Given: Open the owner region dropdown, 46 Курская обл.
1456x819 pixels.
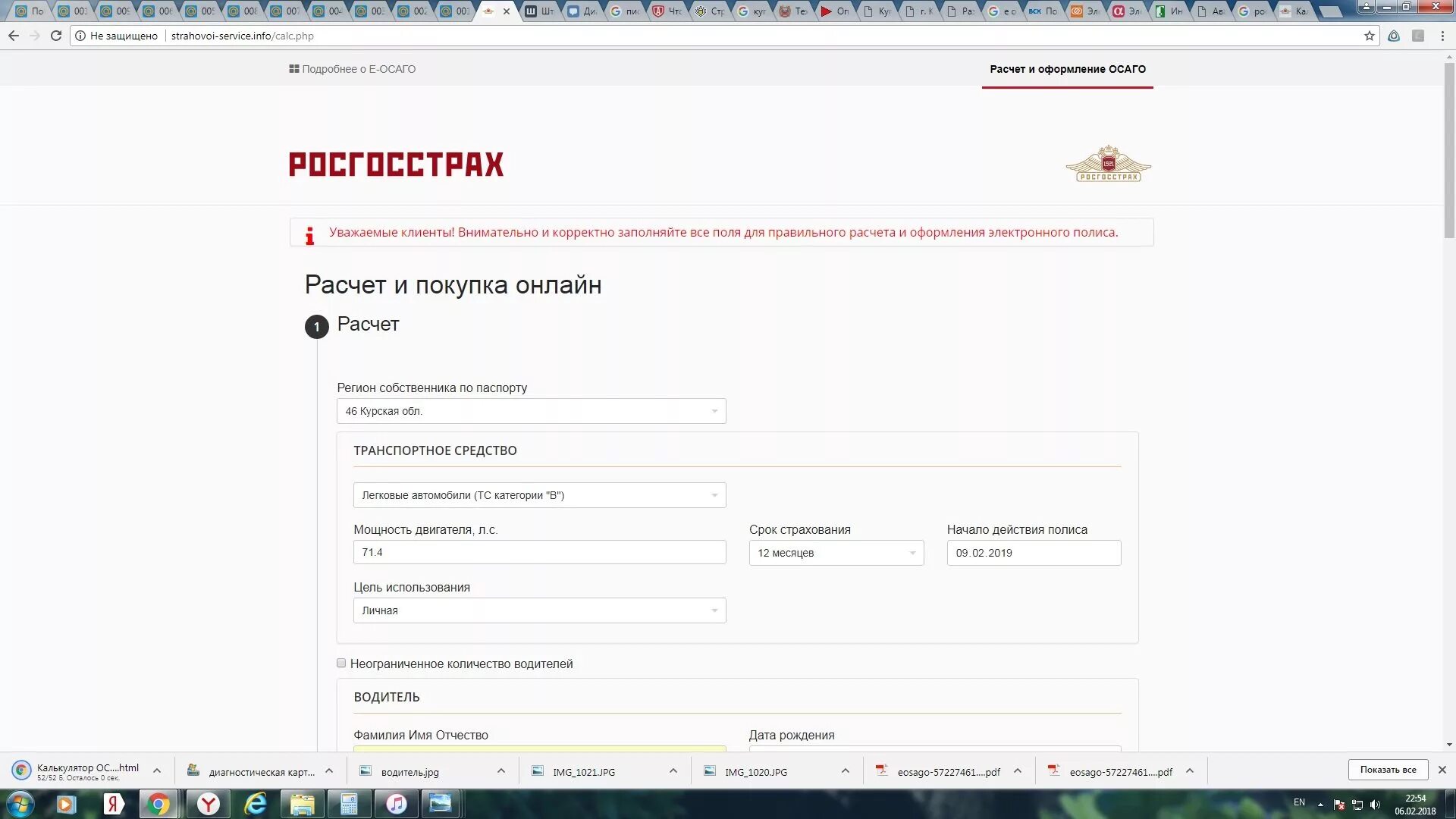Looking at the screenshot, I should [x=531, y=411].
